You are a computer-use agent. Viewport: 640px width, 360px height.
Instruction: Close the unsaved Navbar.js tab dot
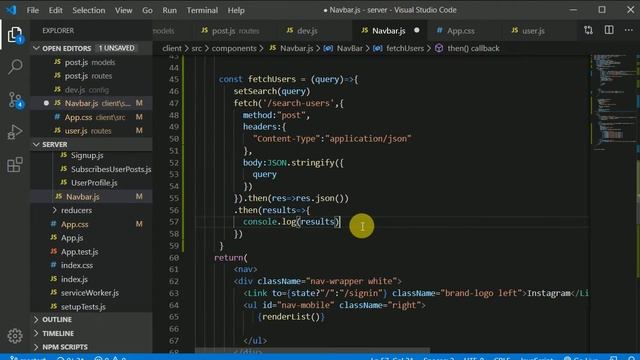coord(416,30)
